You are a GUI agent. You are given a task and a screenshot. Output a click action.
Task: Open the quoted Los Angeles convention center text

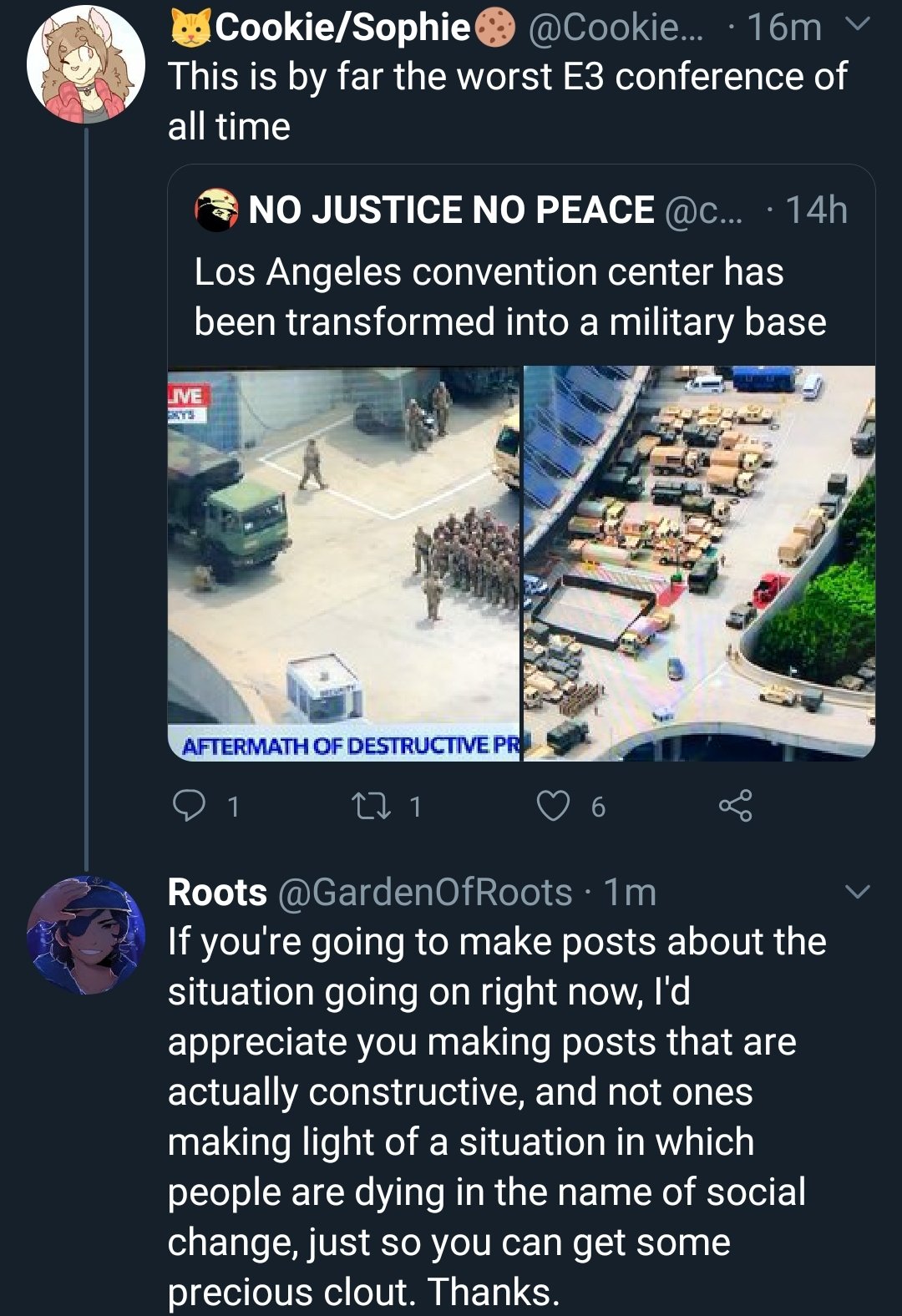(x=509, y=297)
